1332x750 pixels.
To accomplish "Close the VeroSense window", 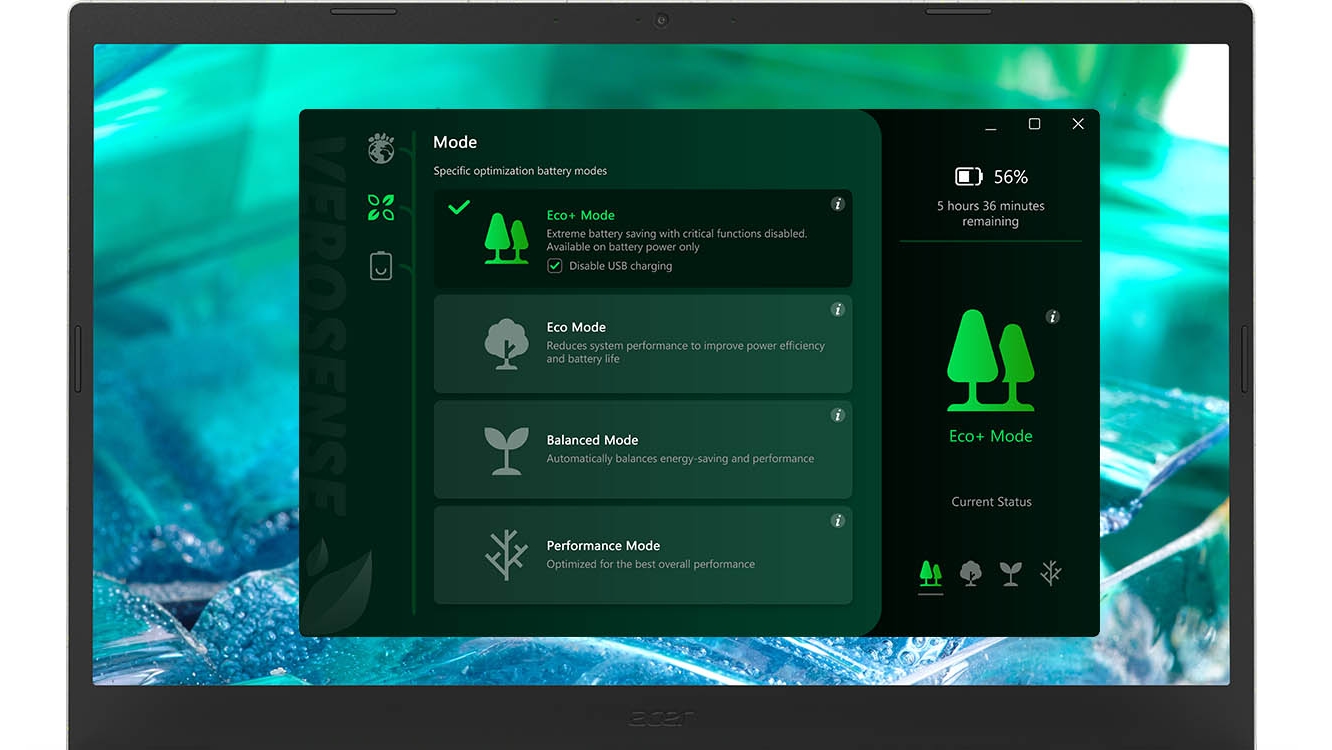I will (x=1078, y=124).
